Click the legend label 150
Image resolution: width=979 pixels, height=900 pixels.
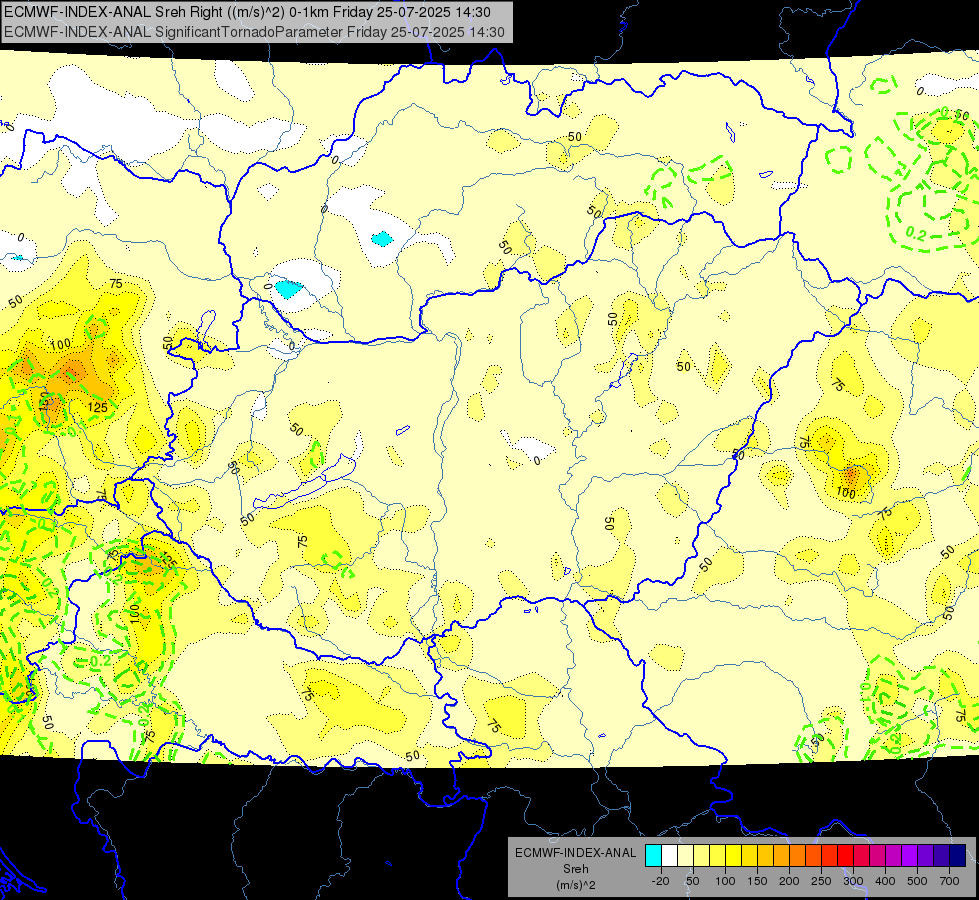pyautogui.click(x=757, y=881)
